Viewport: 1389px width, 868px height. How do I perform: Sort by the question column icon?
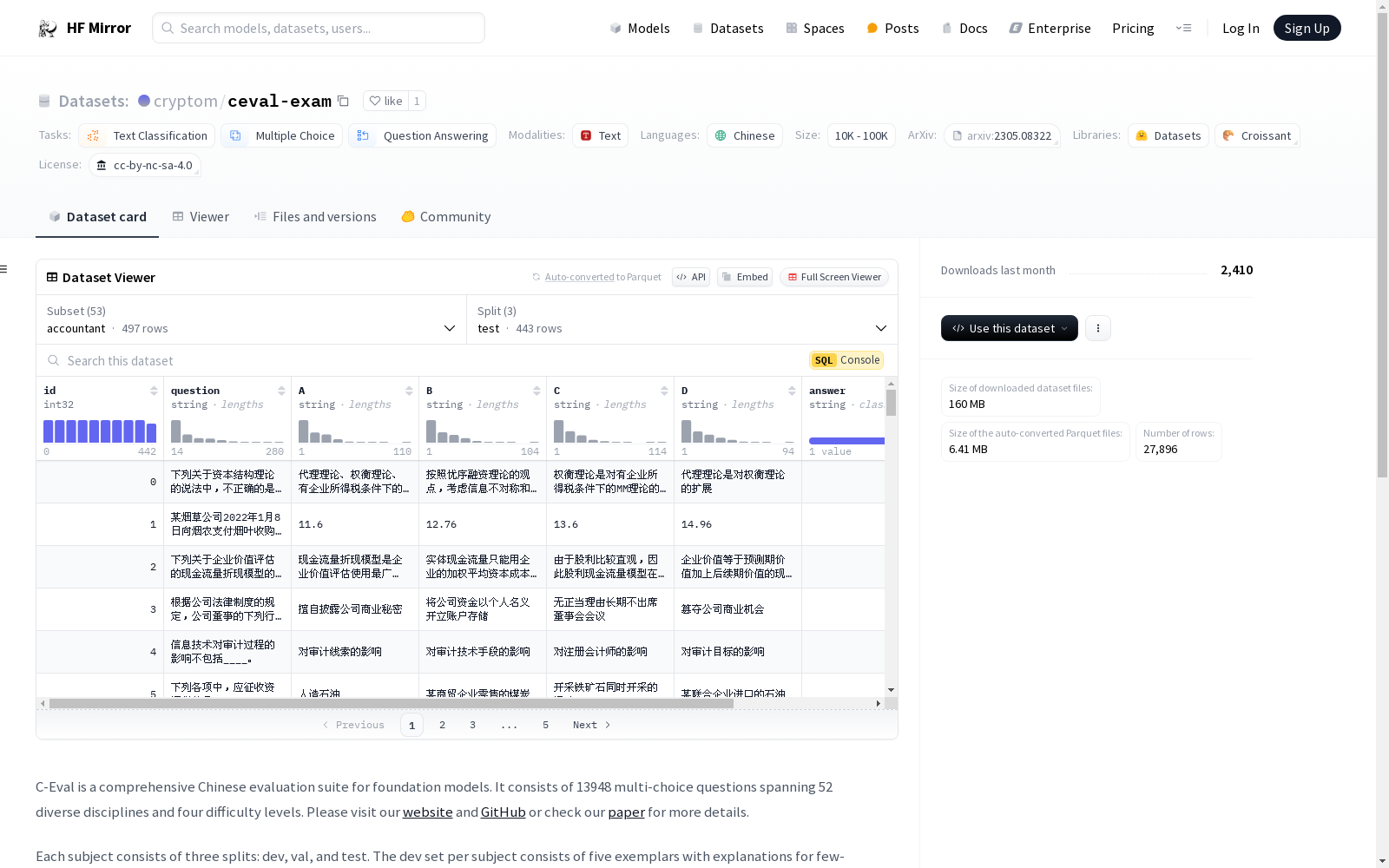coord(281,391)
